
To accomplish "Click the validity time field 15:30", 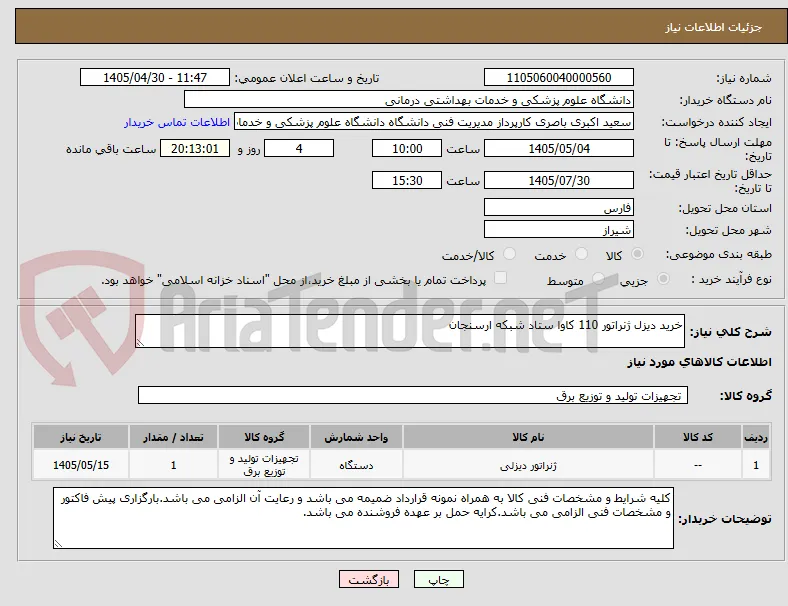I will point(407,180).
